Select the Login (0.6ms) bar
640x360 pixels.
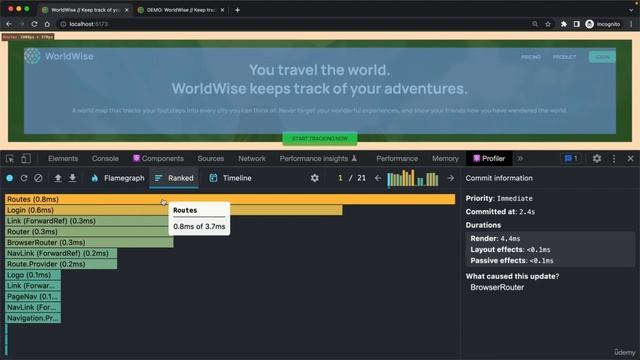point(174,210)
